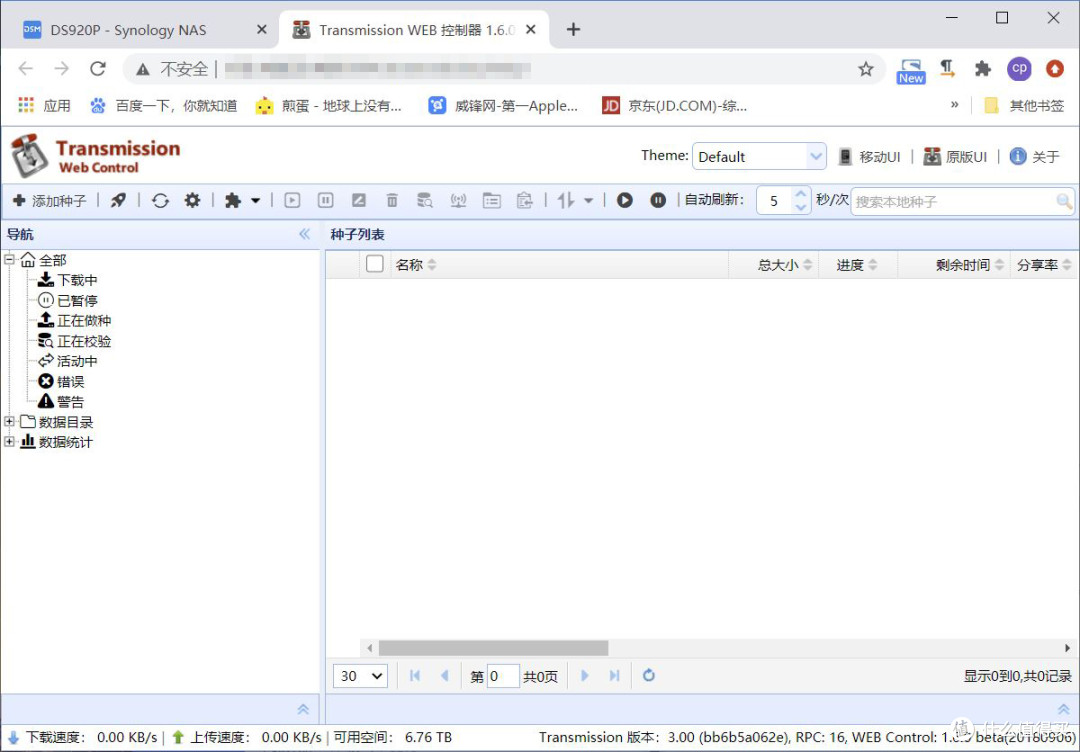Click the magnet link rocket icon
1080x752 pixels.
[118, 200]
